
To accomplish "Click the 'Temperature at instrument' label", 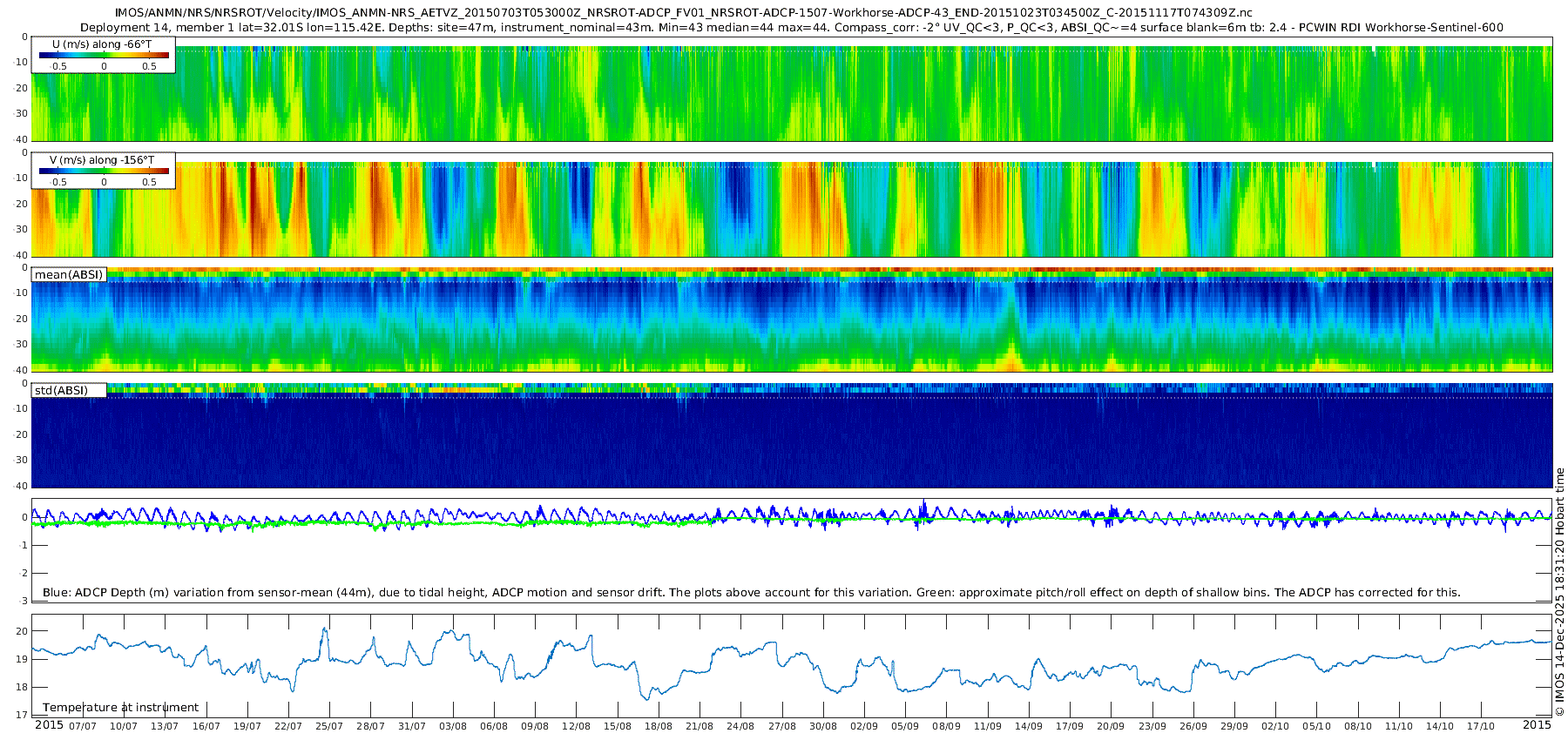I will click(120, 708).
